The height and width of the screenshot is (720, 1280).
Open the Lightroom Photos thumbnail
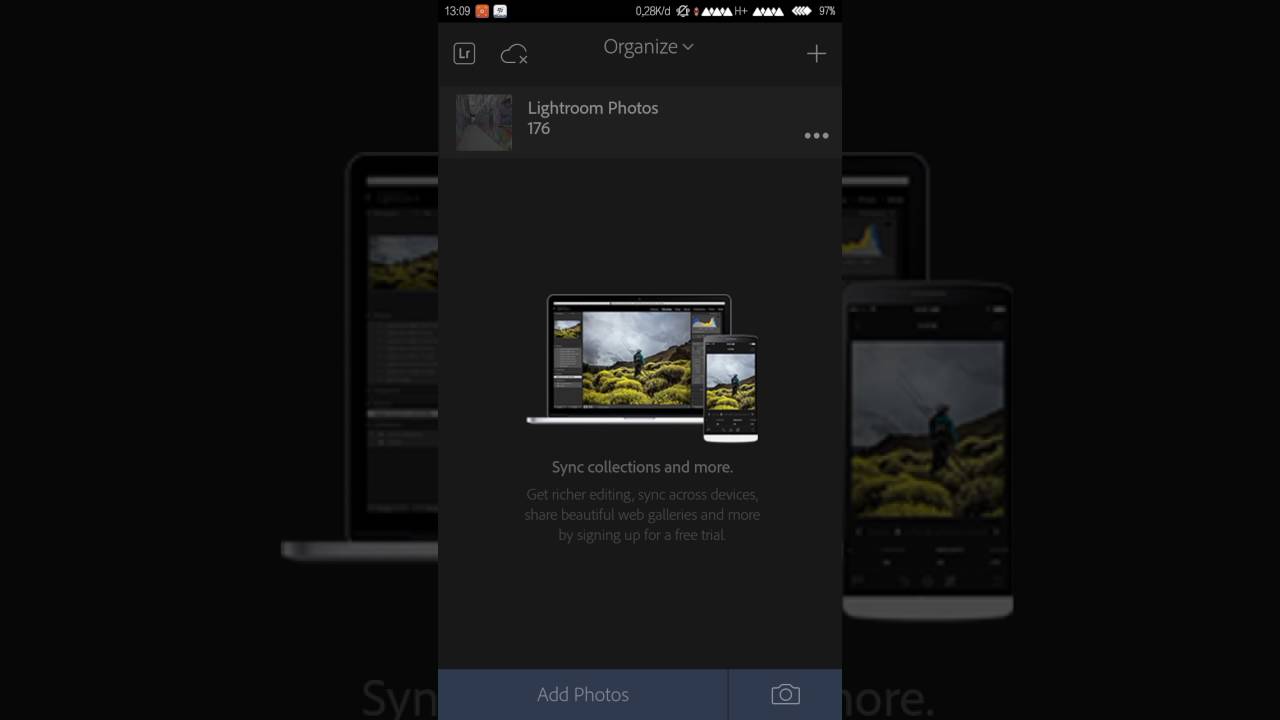[484, 122]
